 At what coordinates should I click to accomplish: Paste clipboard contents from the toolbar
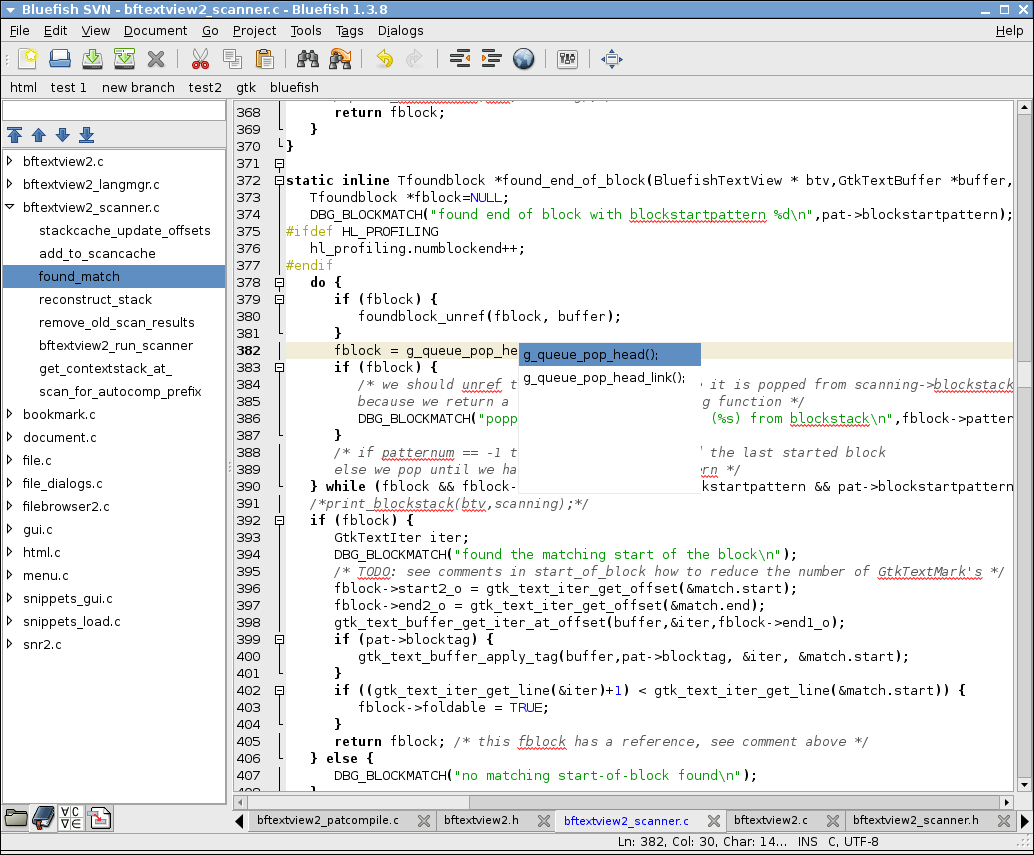(263, 59)
